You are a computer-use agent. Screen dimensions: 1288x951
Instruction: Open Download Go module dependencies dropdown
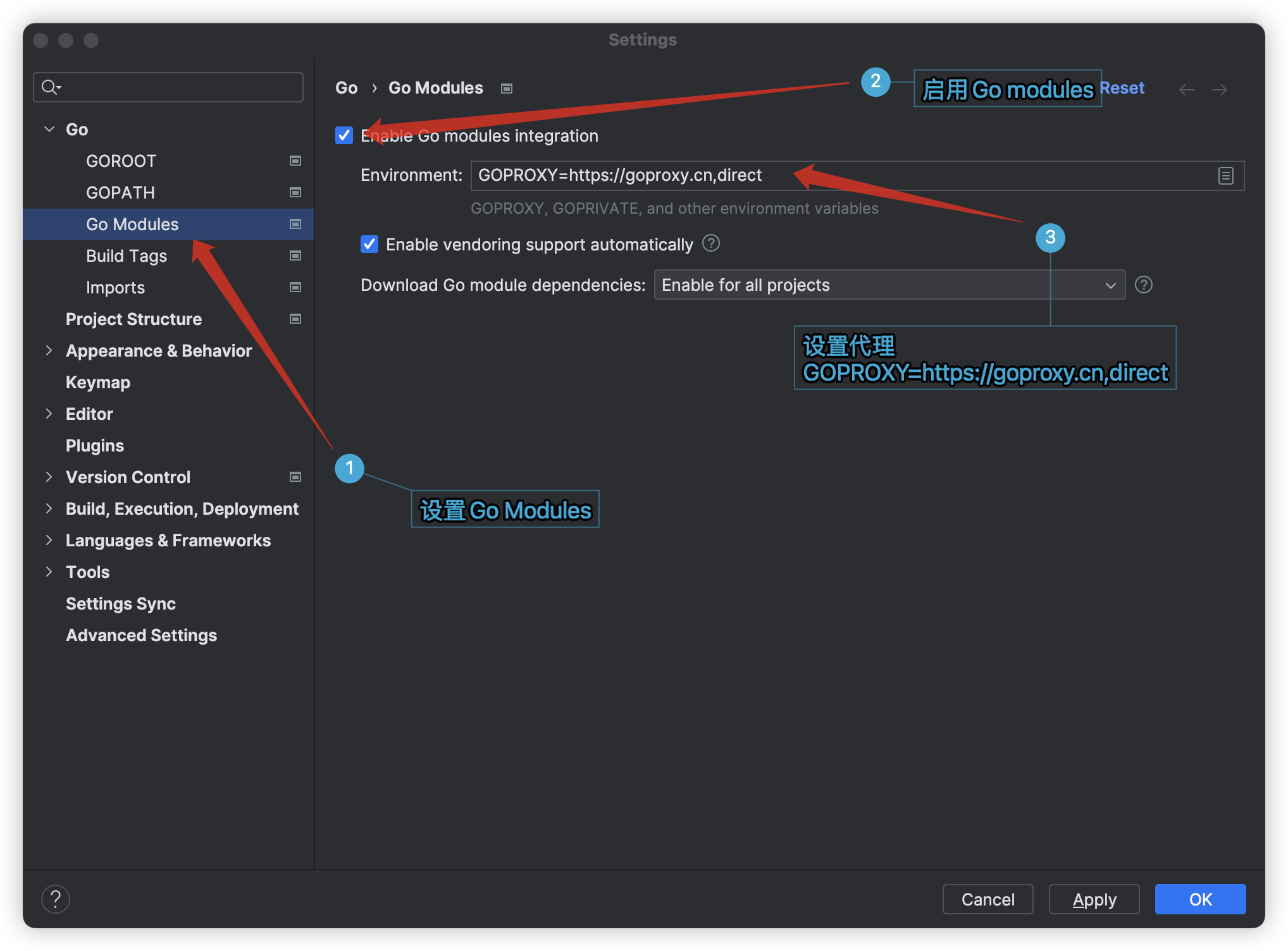(889, 285)
